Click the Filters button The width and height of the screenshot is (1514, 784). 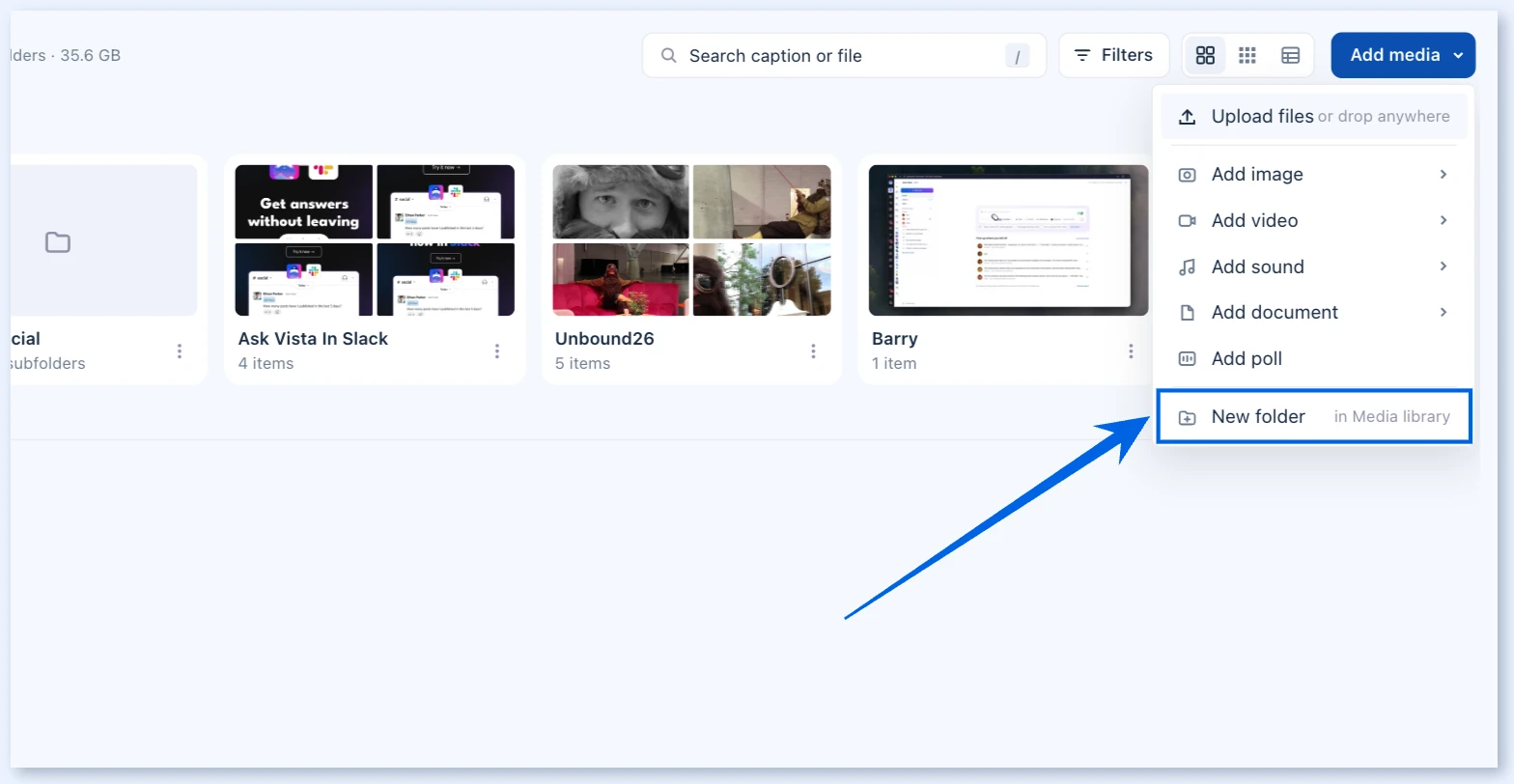[1113, 55]
